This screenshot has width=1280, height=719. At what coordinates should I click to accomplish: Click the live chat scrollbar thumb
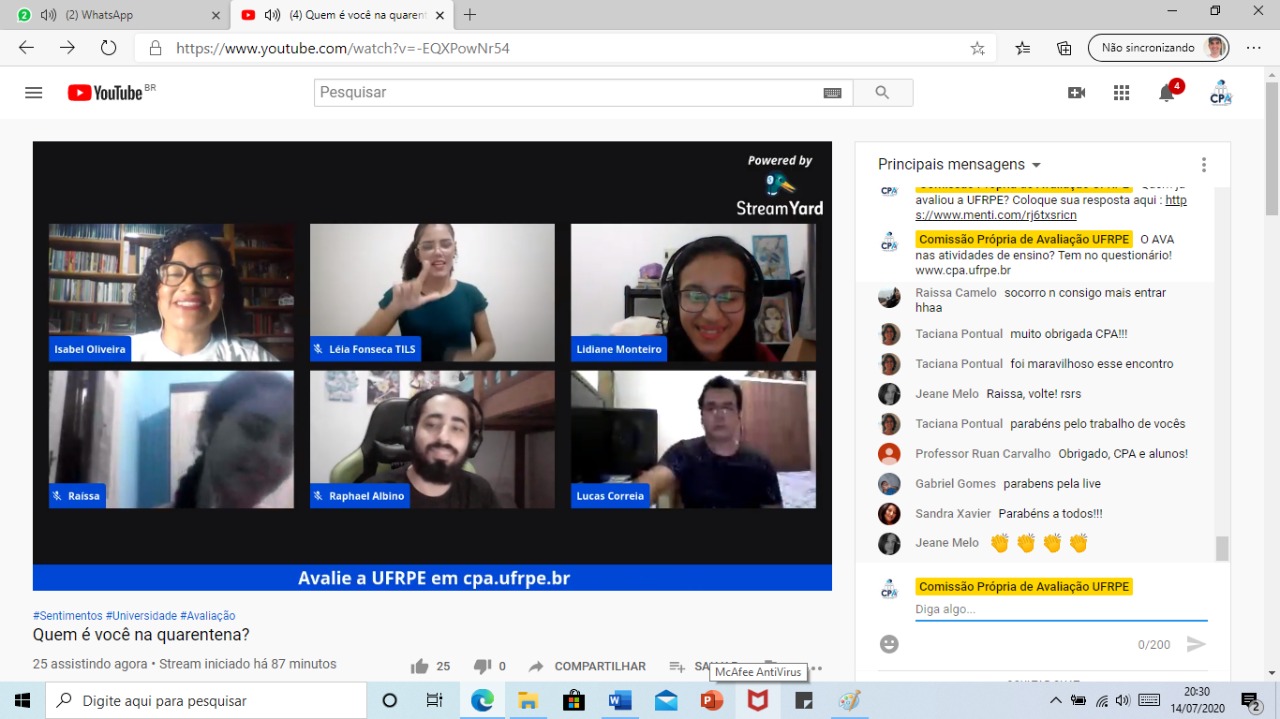pyautogui.click(x=1222, y=548)
